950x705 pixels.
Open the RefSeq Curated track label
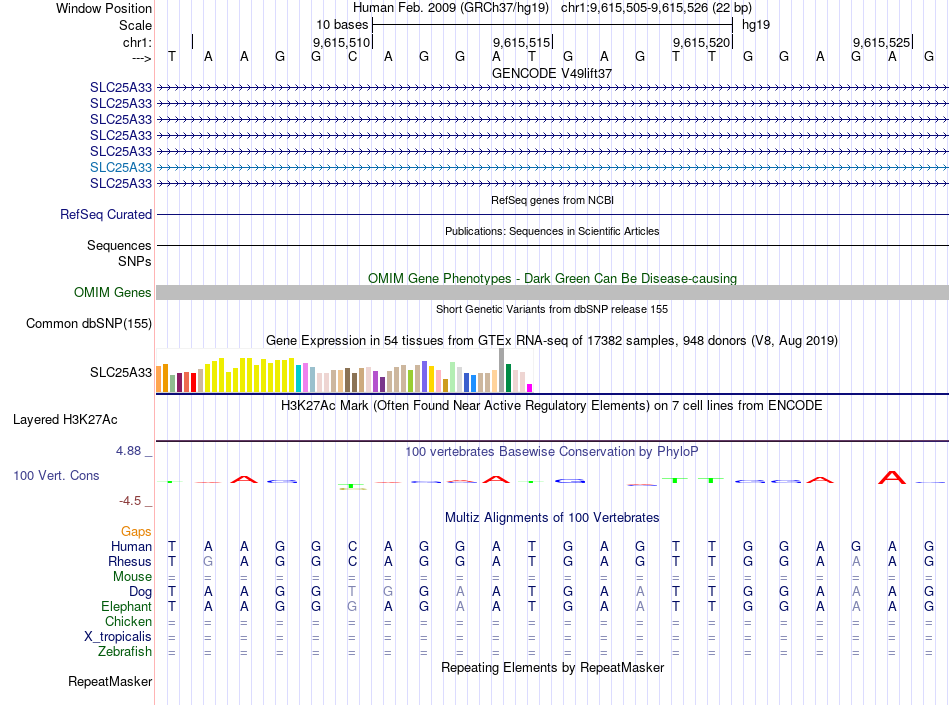pyautogui.click(x=106, y=214)
